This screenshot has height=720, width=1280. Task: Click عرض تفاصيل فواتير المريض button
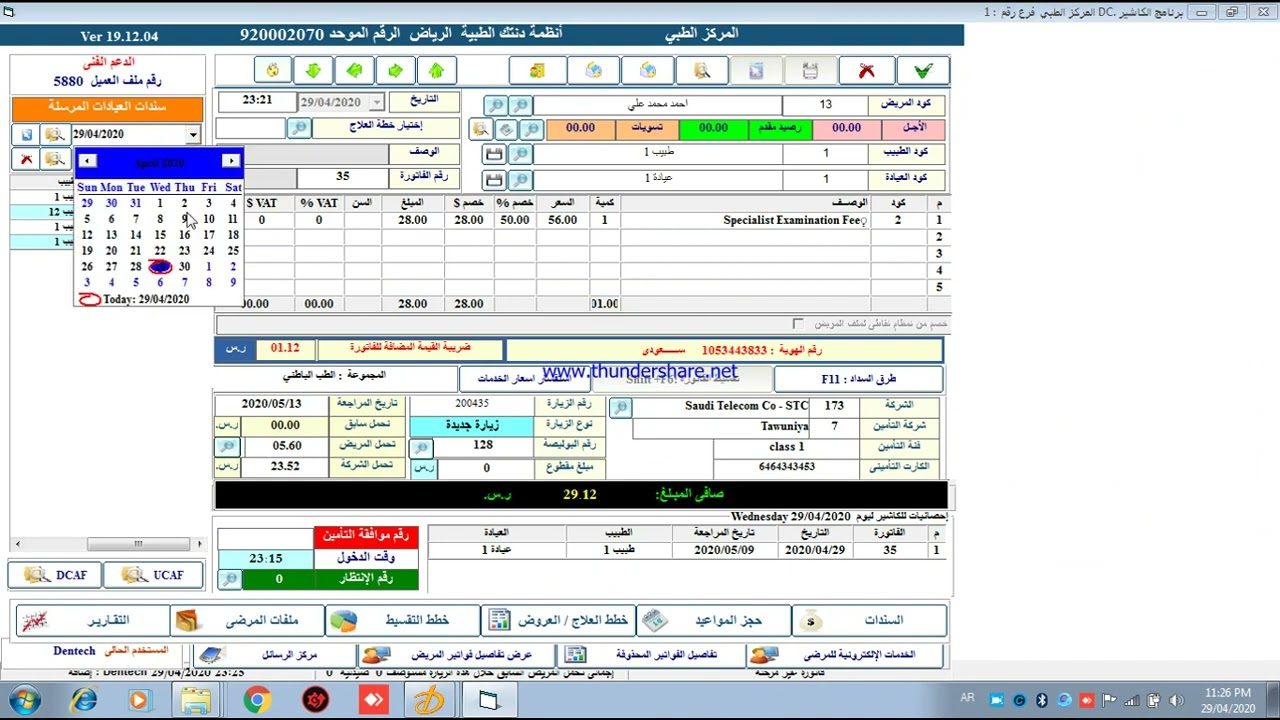(456, 655)
